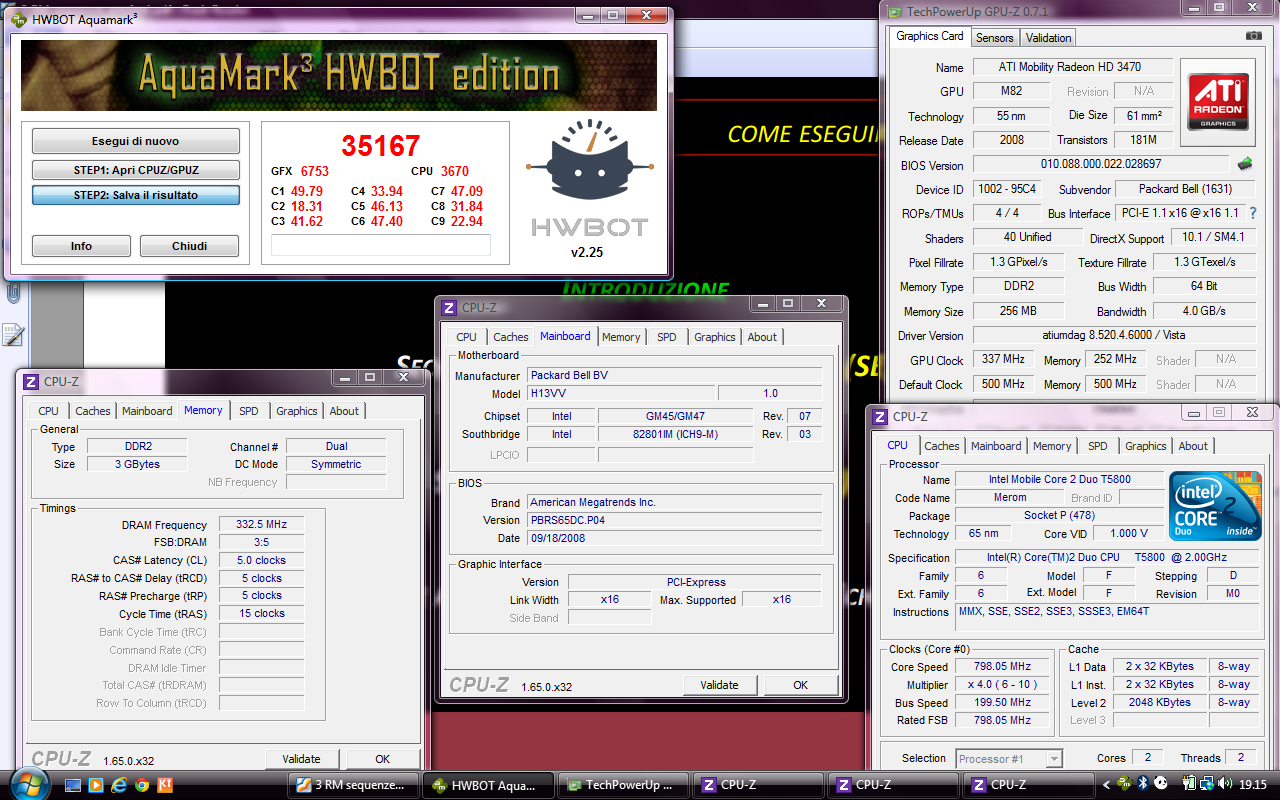Screen dimensions: 1280x800
Task: Click OK in CPU-Z Mainboard window
Action: (801, 685)
